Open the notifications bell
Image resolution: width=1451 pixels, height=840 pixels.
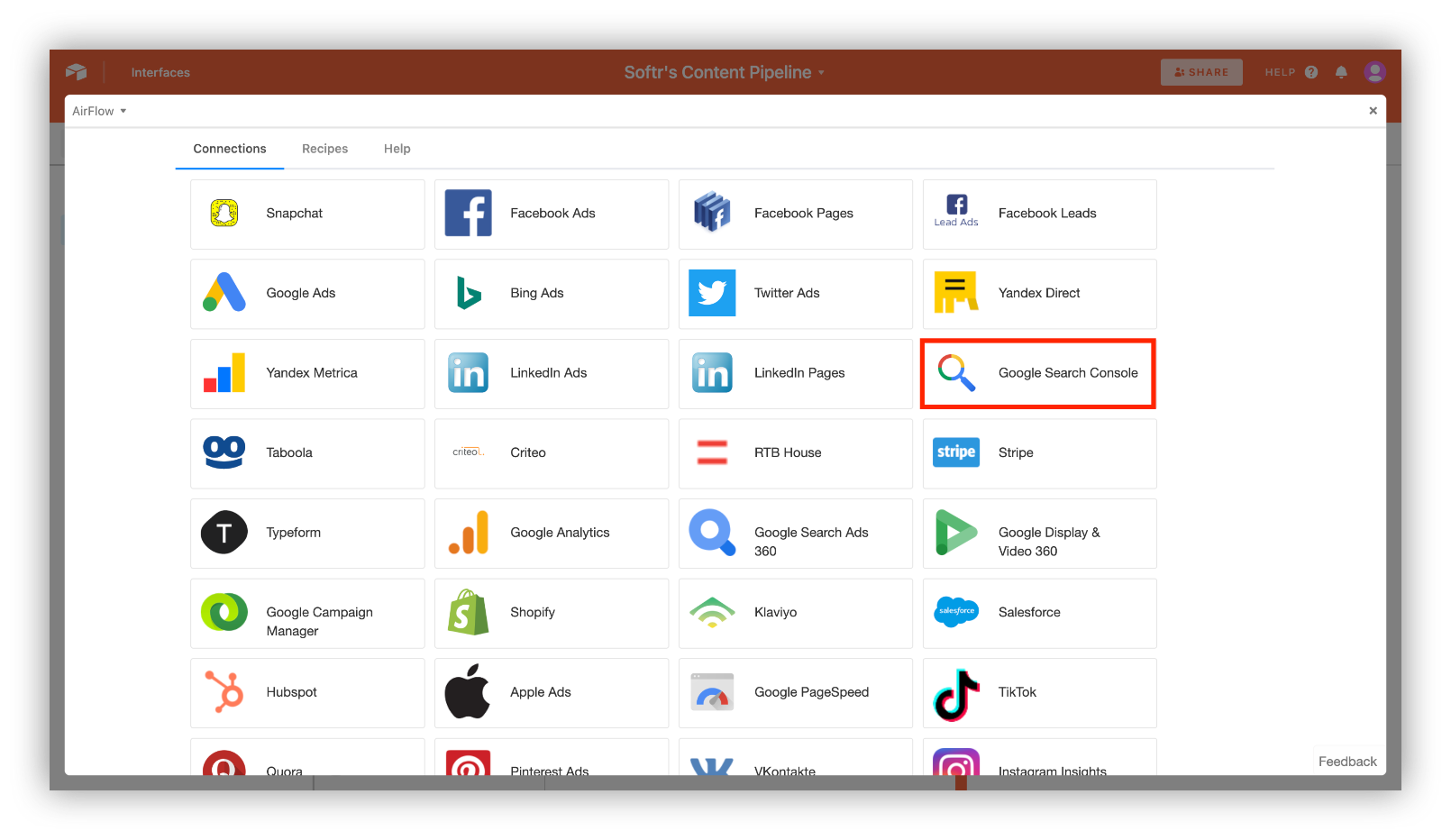pyautogui.click(x=1341, y=72)
